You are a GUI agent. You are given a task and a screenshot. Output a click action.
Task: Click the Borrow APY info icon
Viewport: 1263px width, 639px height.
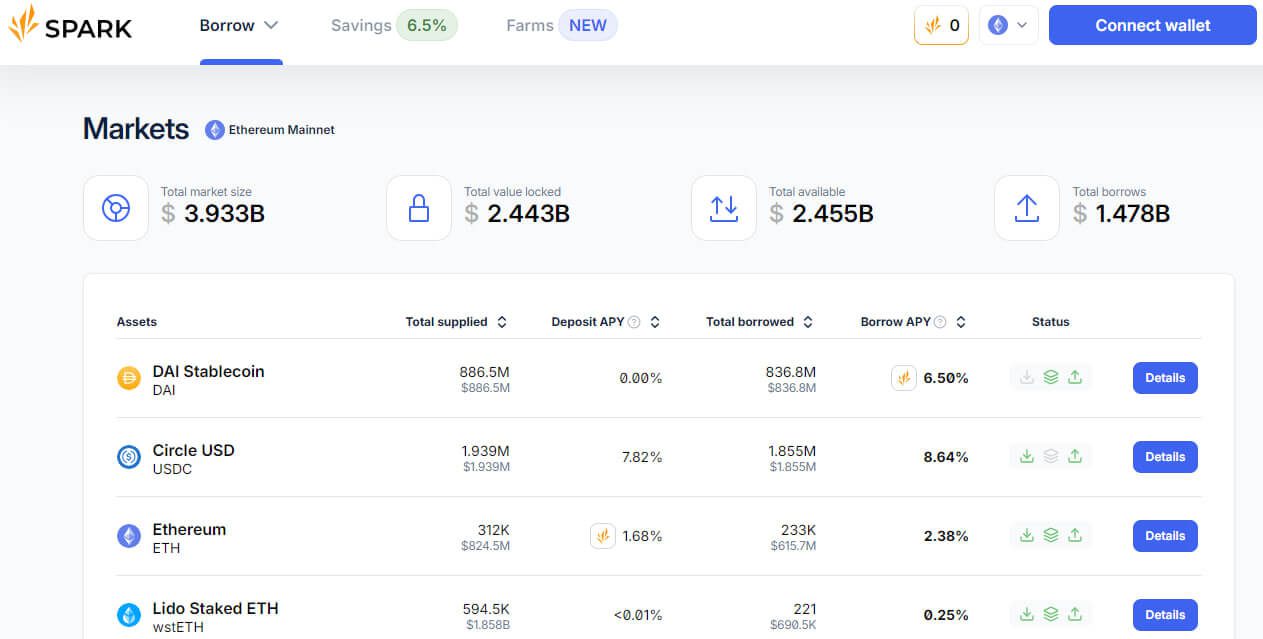click(940, 322)
